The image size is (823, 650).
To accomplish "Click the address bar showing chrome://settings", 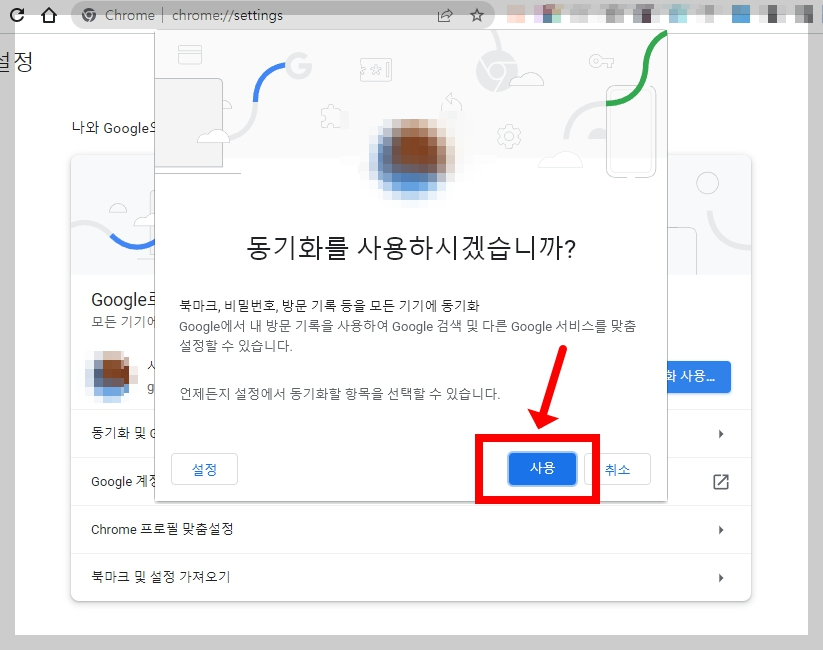I will [x=250, y=15].
